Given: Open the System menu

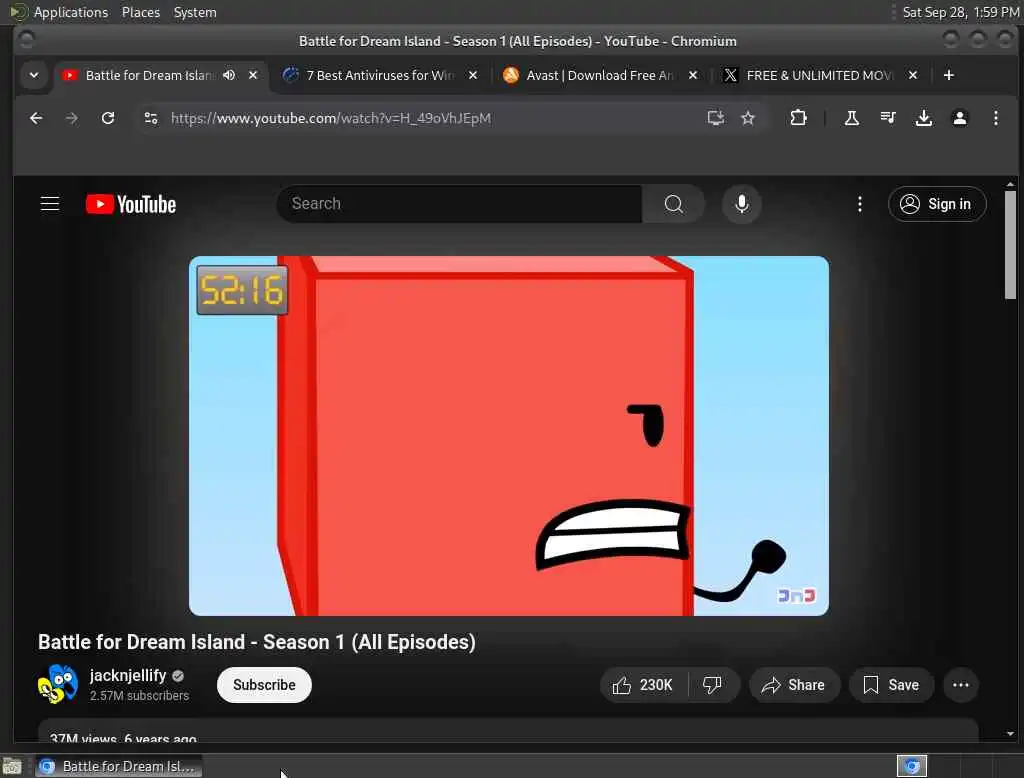Looking at the screenshot, I should 195,12.
